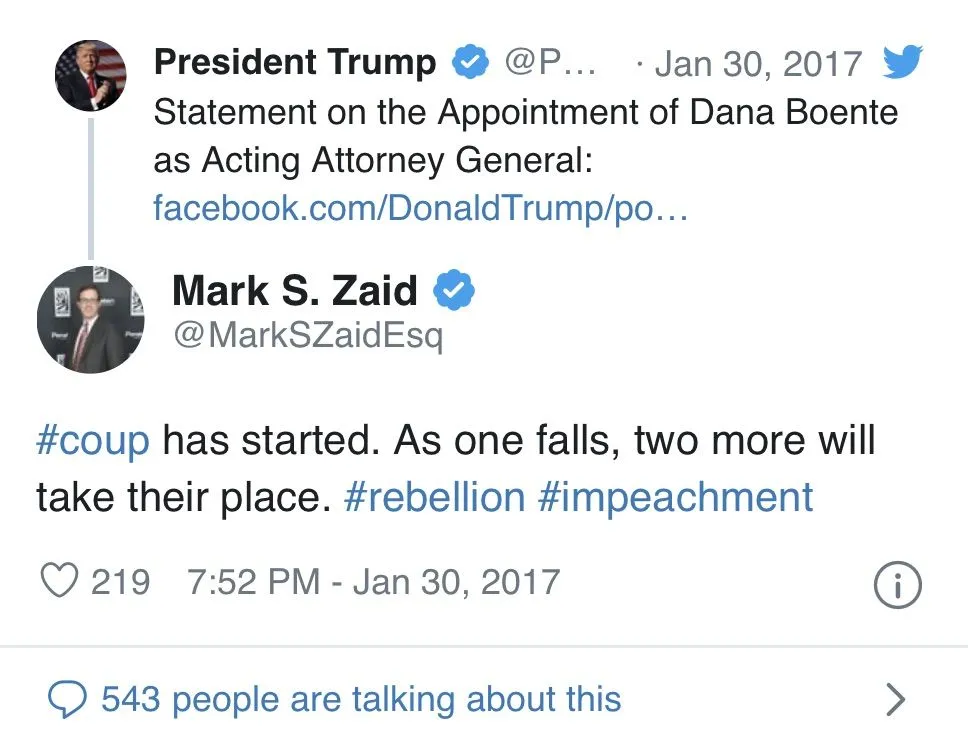
Task: Click the #rebellion hashtag
Action: pyautogui.click(x=433, y=496)
